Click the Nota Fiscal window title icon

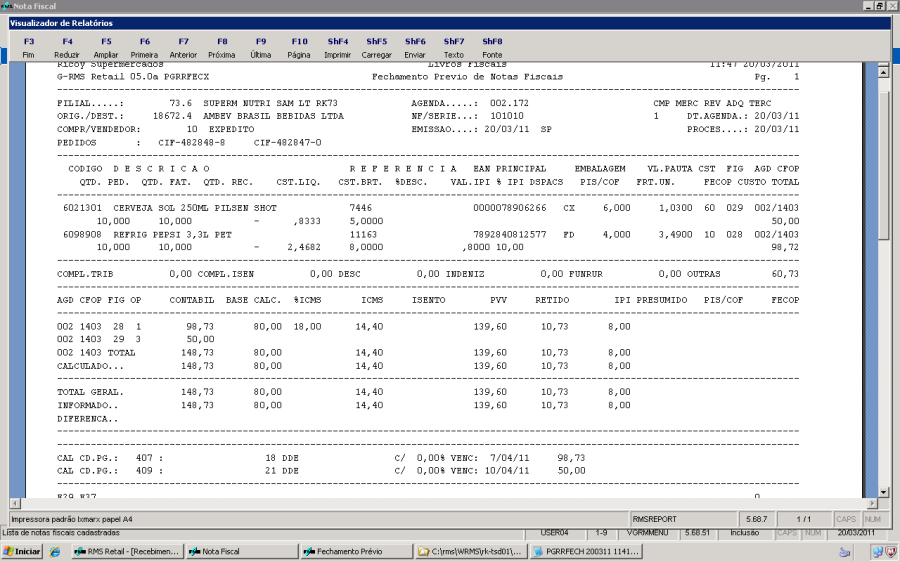point(6,6)
